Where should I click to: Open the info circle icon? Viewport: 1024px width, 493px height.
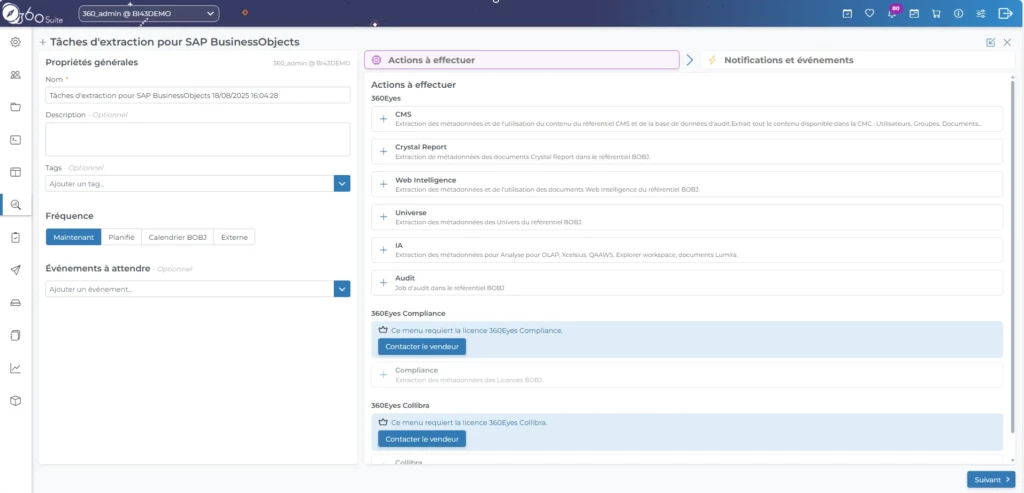[x=958, y=14]
